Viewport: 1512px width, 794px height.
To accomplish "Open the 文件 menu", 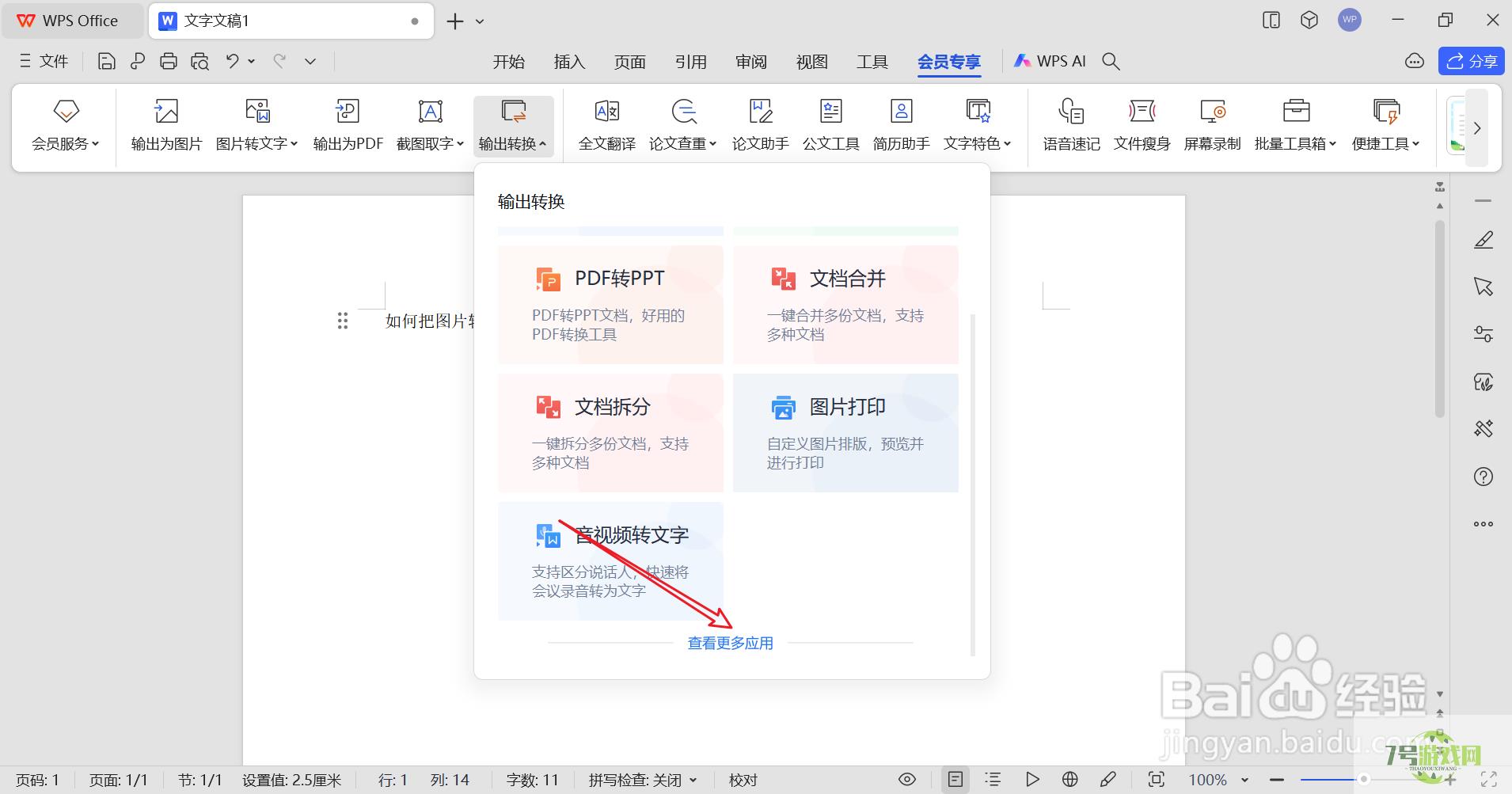I will pos(44,61).
